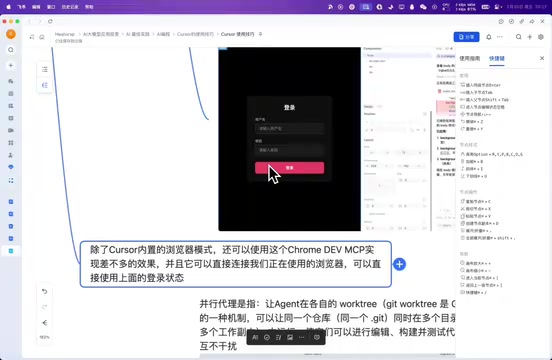Viewport: 552px width, 360px height.
Task: Open the 182% zoom level control
Action: [44, 337]
